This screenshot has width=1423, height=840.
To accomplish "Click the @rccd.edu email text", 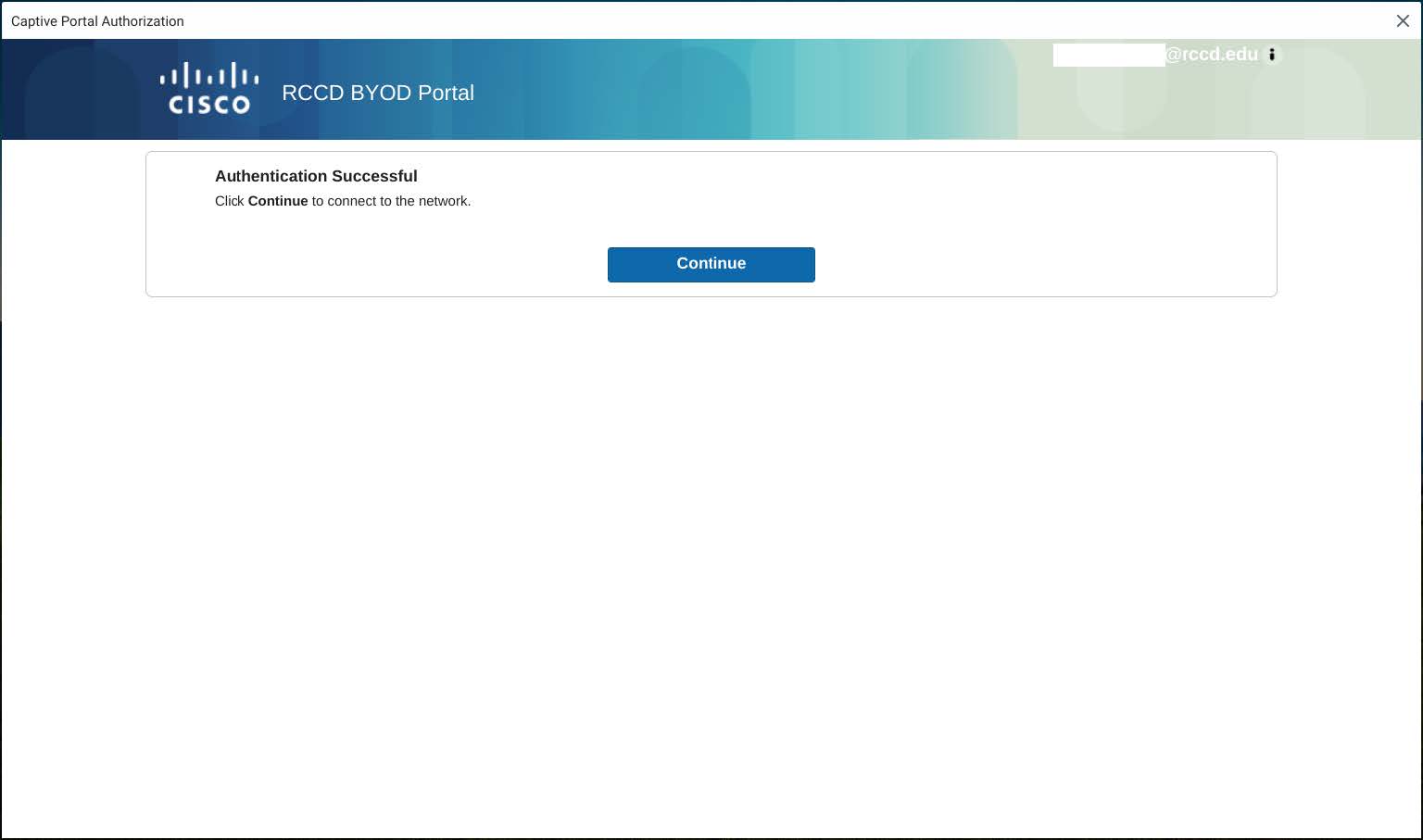I will (x=1213, y=54).
